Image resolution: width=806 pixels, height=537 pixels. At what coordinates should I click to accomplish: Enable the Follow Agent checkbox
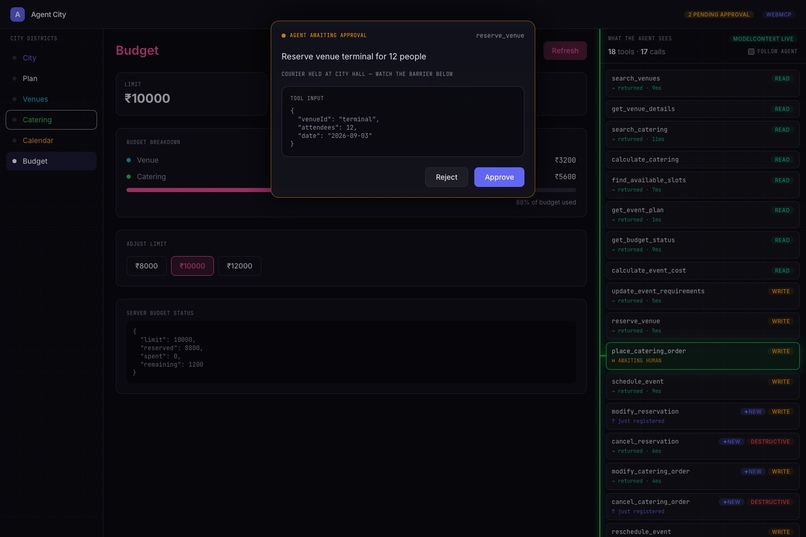(x=751, y=51)
